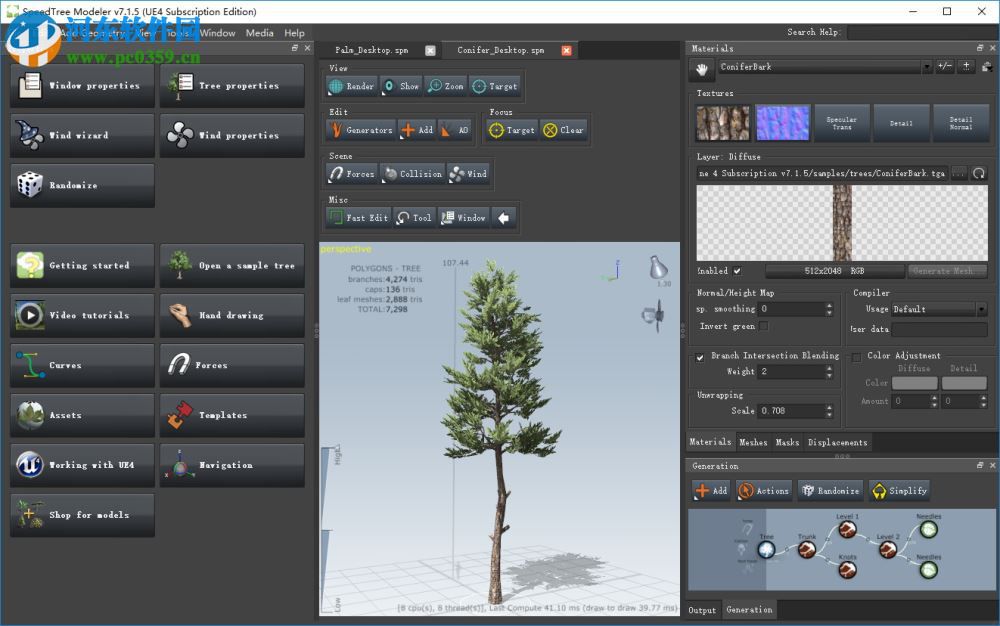The image size is (1000, 626).
Task: Open the ConiferBark material dropdown
Action: (928, 68)
